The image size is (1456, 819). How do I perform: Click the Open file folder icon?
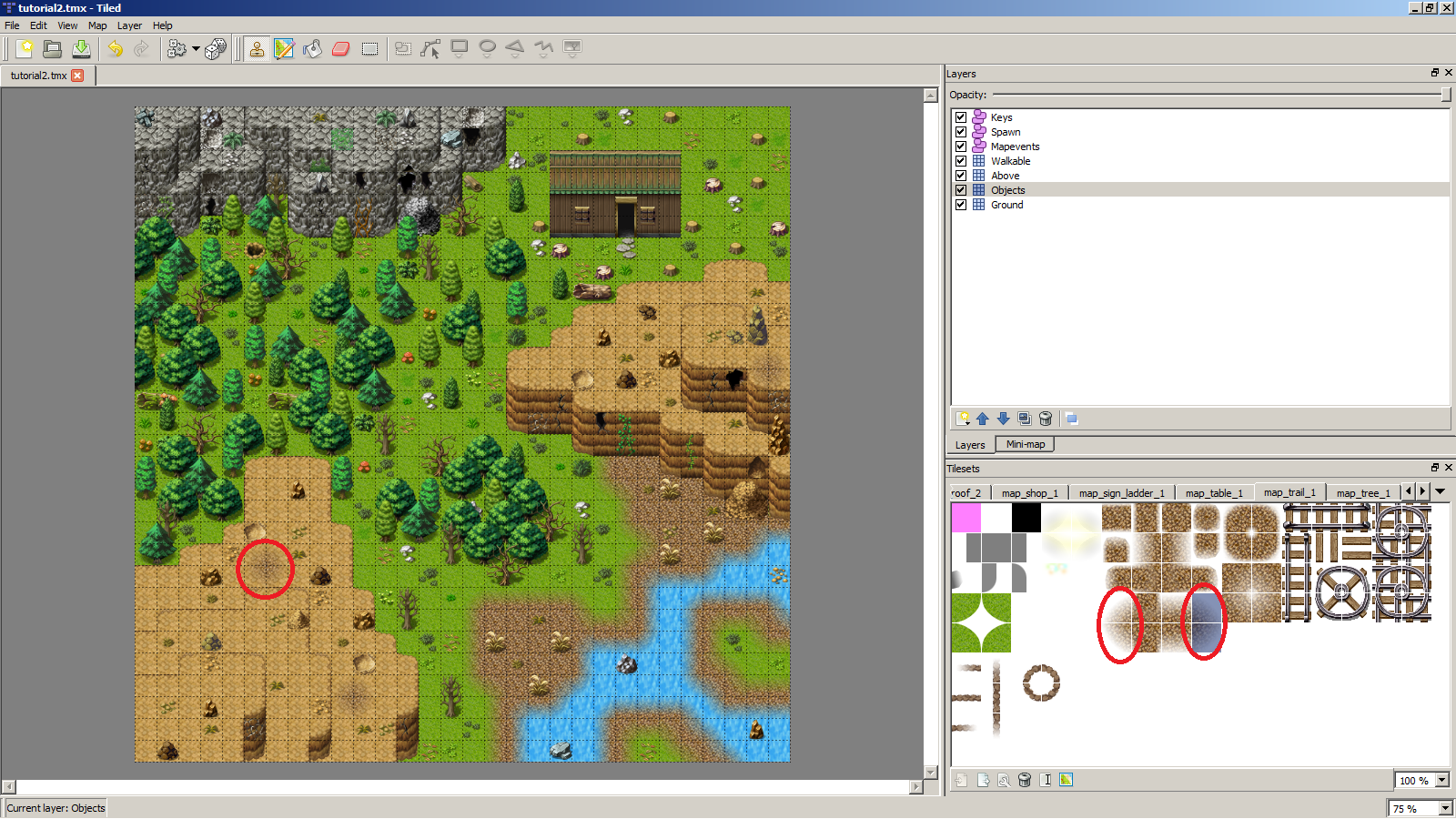click(53, 48)
